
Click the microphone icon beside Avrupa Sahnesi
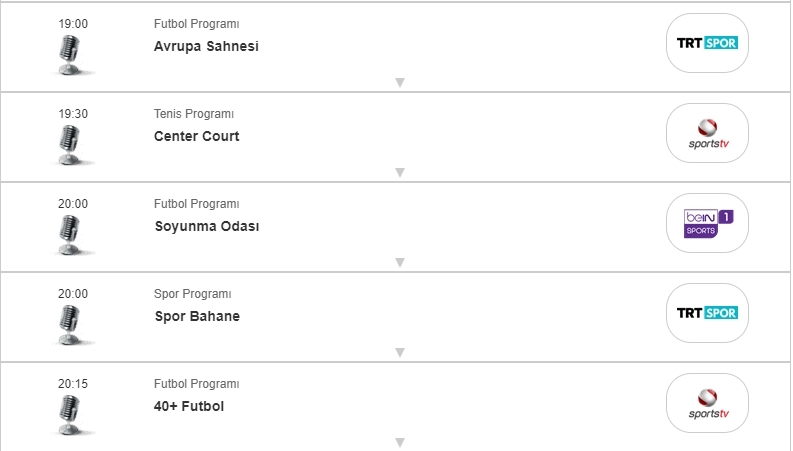click(x=69, y=55)
